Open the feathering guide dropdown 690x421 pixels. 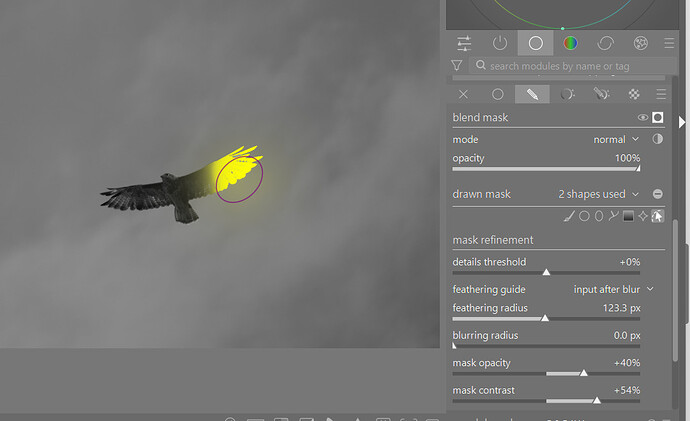[x=613, y=289]
